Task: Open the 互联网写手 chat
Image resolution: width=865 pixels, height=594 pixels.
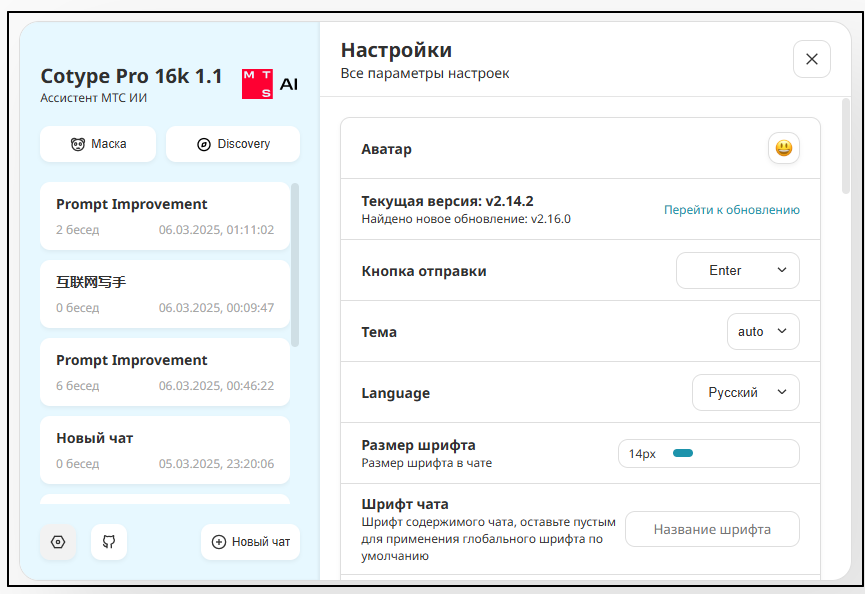Action: (165, 294)
